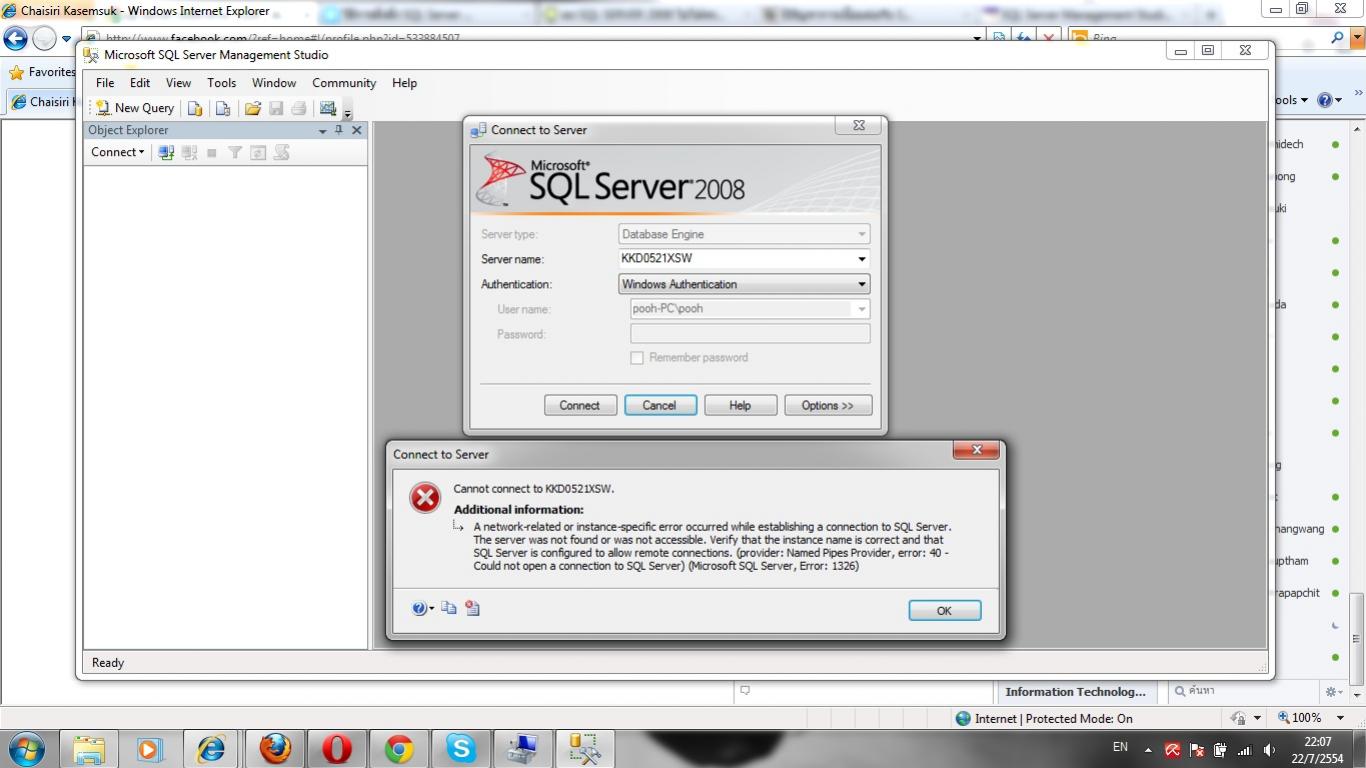Open the Community menu

[343, 83]
